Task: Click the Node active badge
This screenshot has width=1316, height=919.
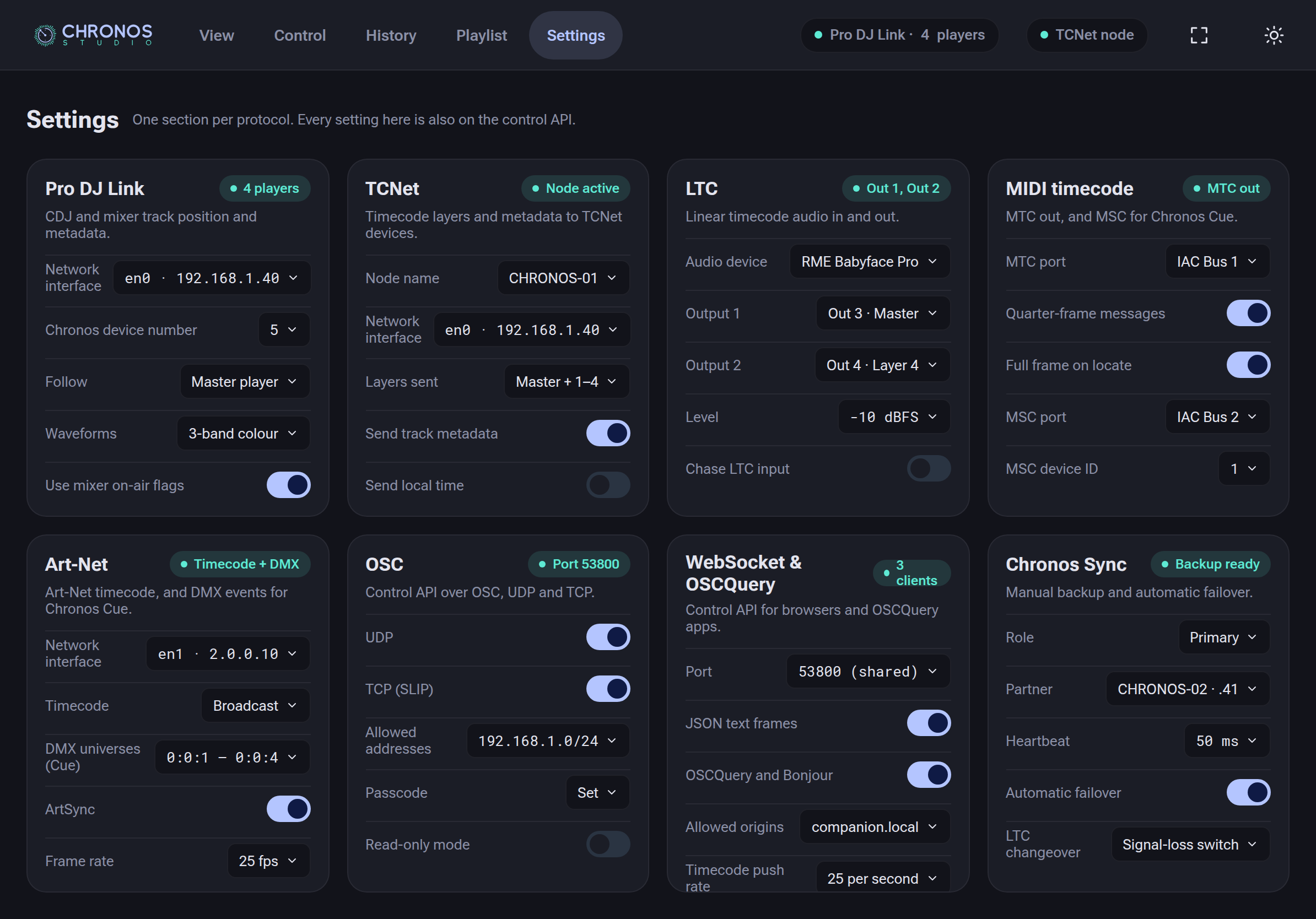Action: [x=575, y=188]
